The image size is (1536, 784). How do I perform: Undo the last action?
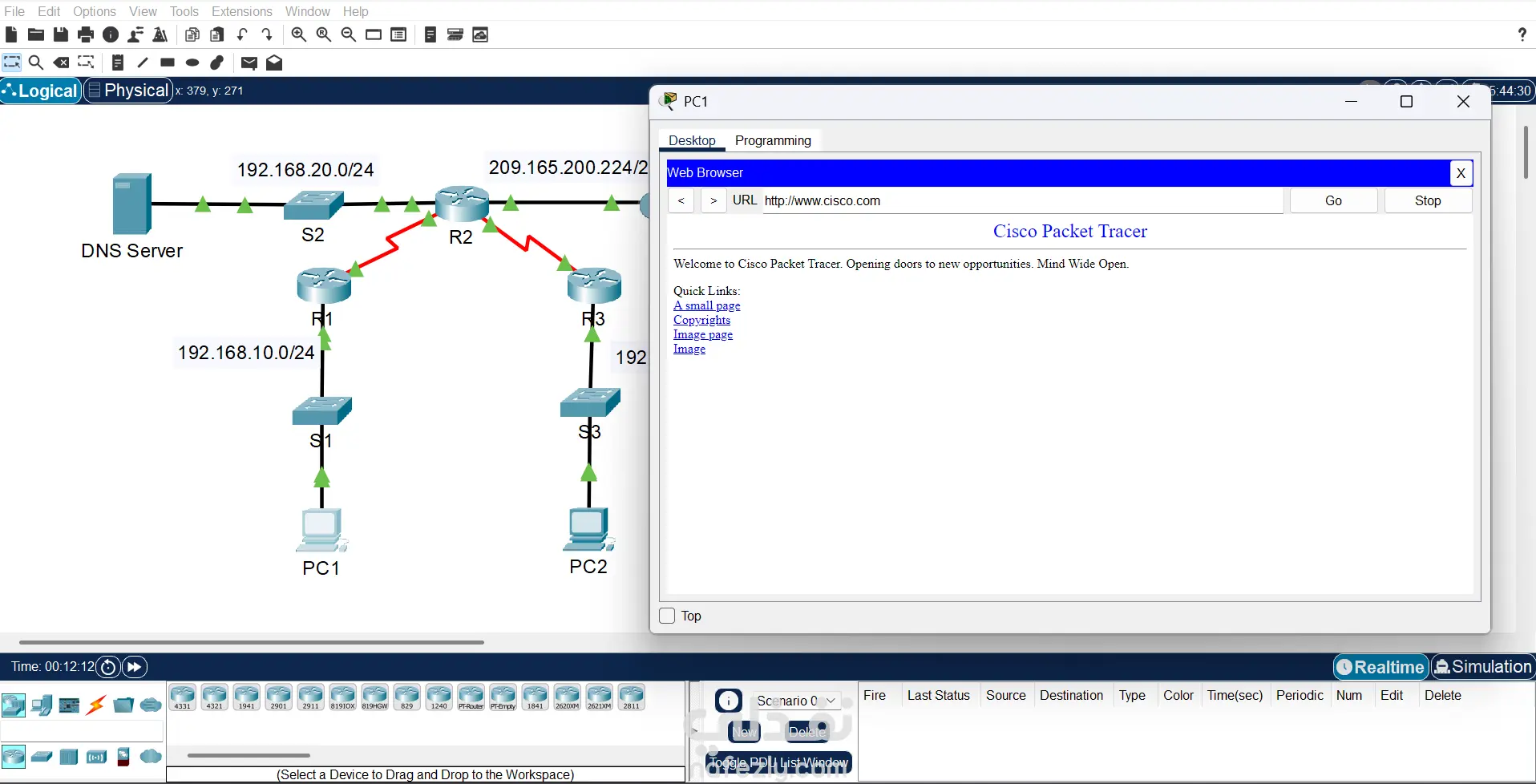click(242, 34)
